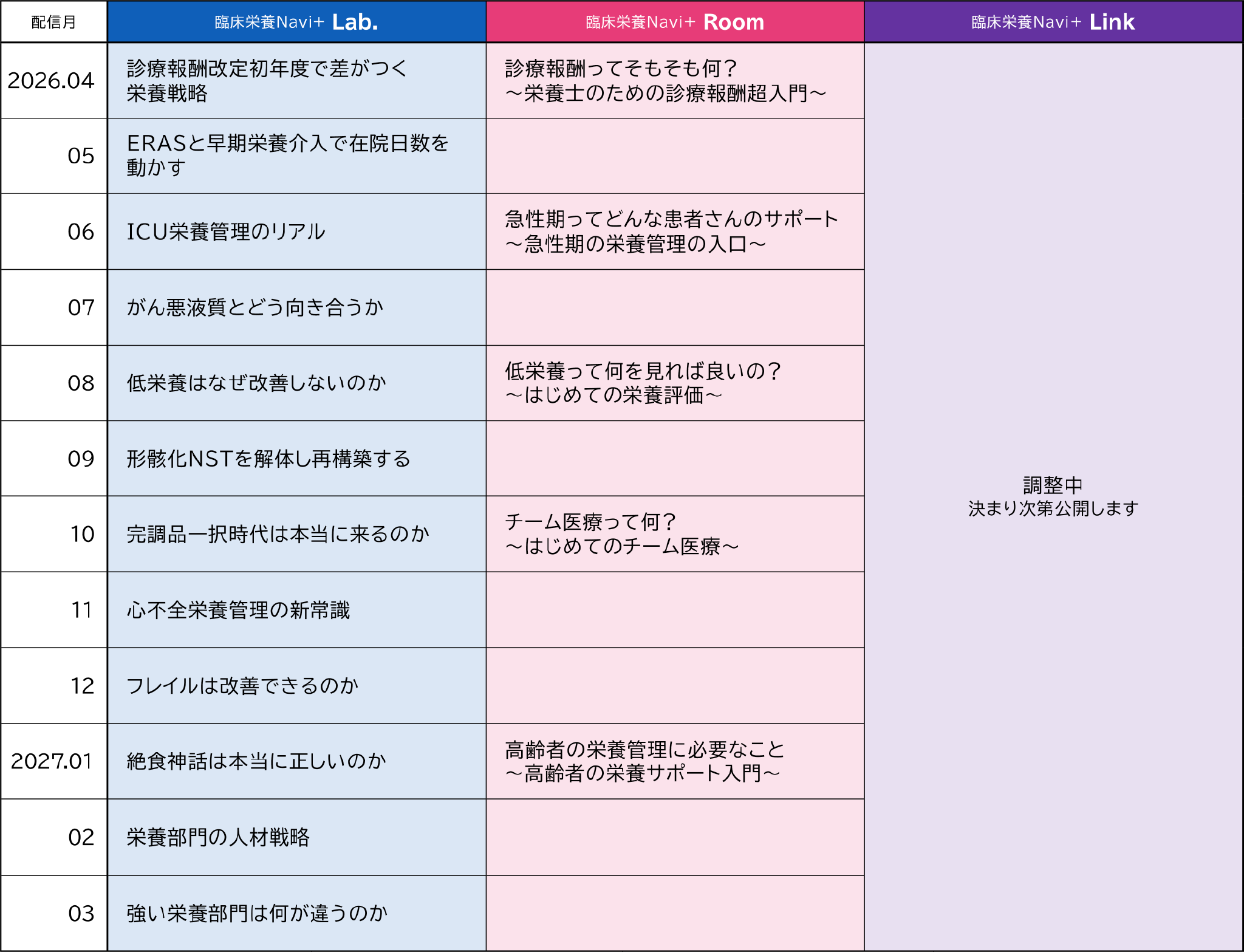Select the 心不全栄養管理の新常識 entry
Image resolution: width=1244 pixels, height=952 pixels.
[238, 610]
